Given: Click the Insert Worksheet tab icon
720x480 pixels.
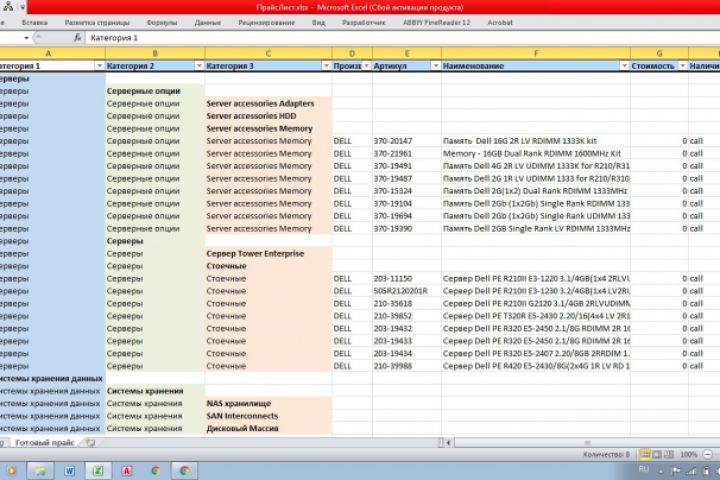Looking at the screenshot, I should (x=90, y=443).
